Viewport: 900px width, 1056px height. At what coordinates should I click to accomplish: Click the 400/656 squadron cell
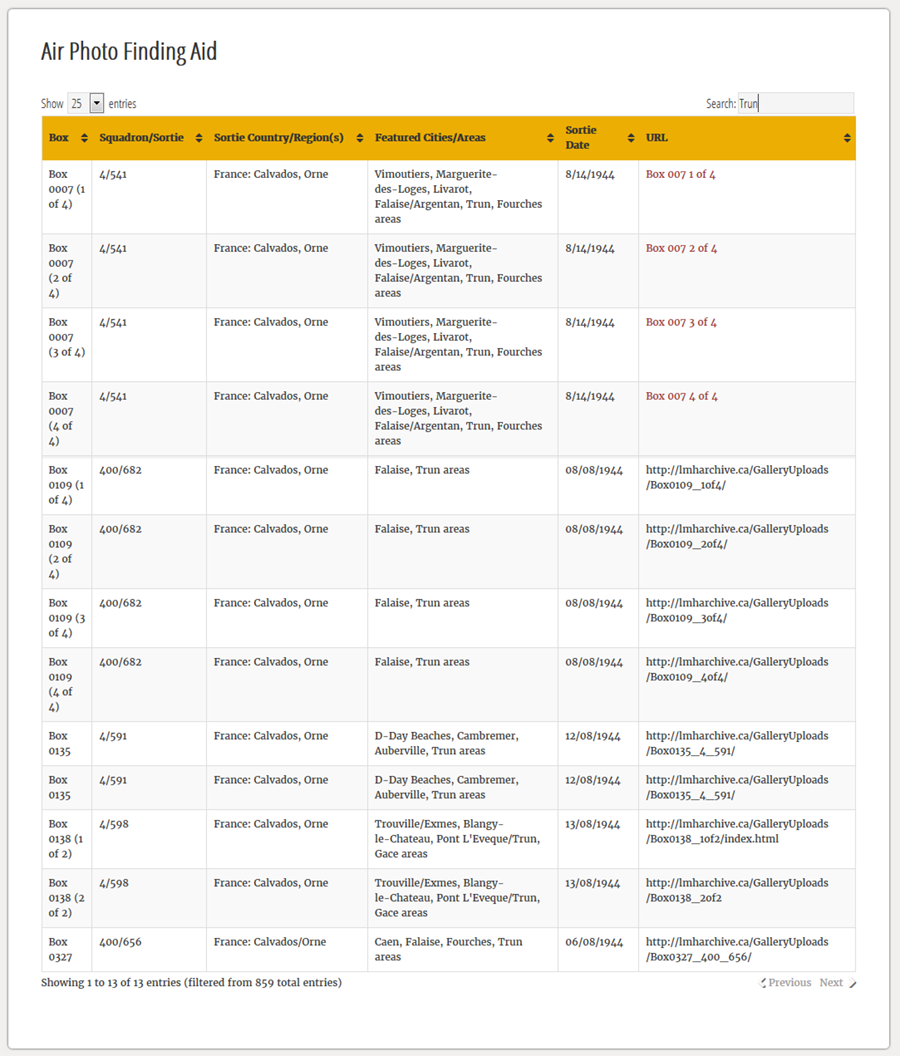[x=149, y=950]
